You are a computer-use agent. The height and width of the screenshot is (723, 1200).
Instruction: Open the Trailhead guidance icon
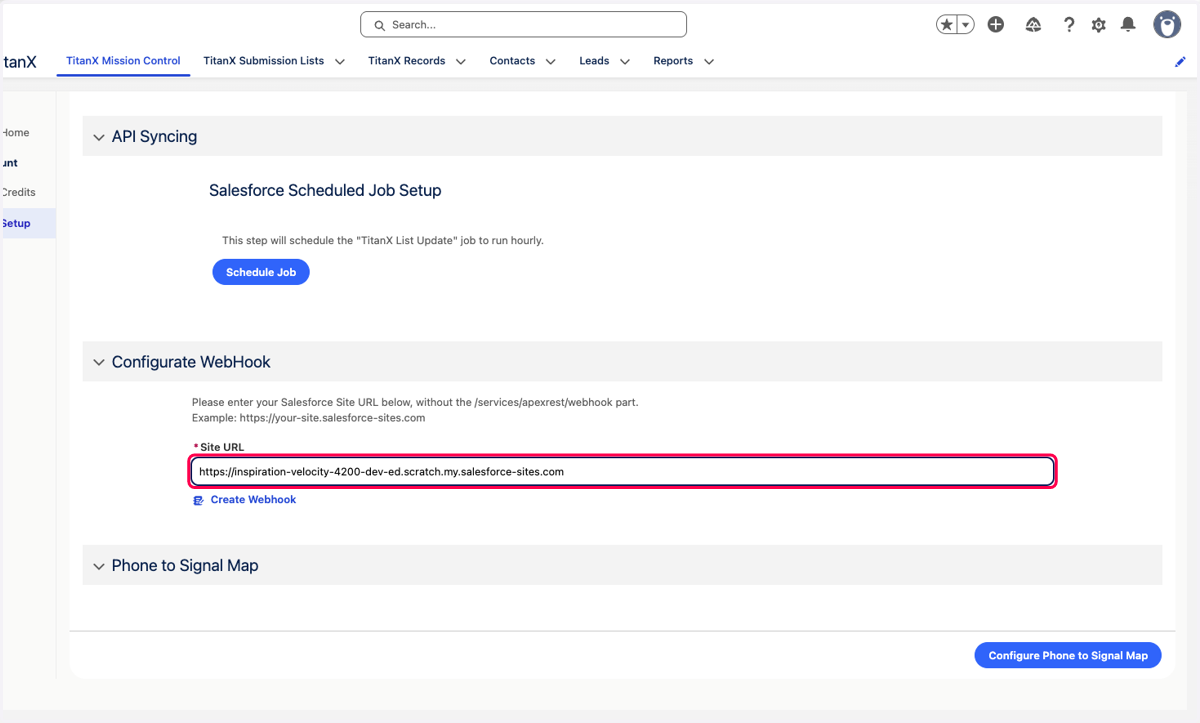tap(1034, 25)
